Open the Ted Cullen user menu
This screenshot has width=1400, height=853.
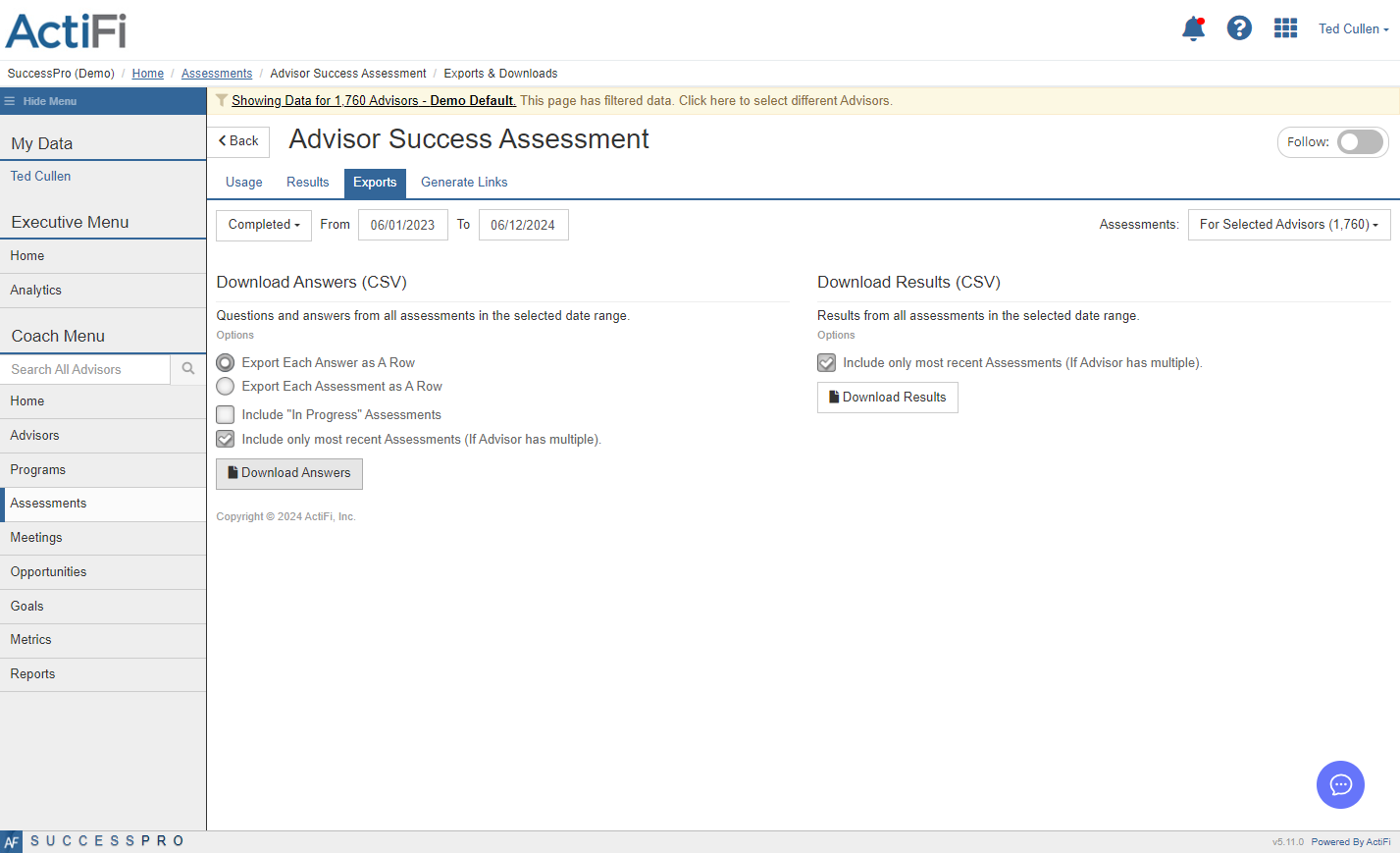(1353, 29)
